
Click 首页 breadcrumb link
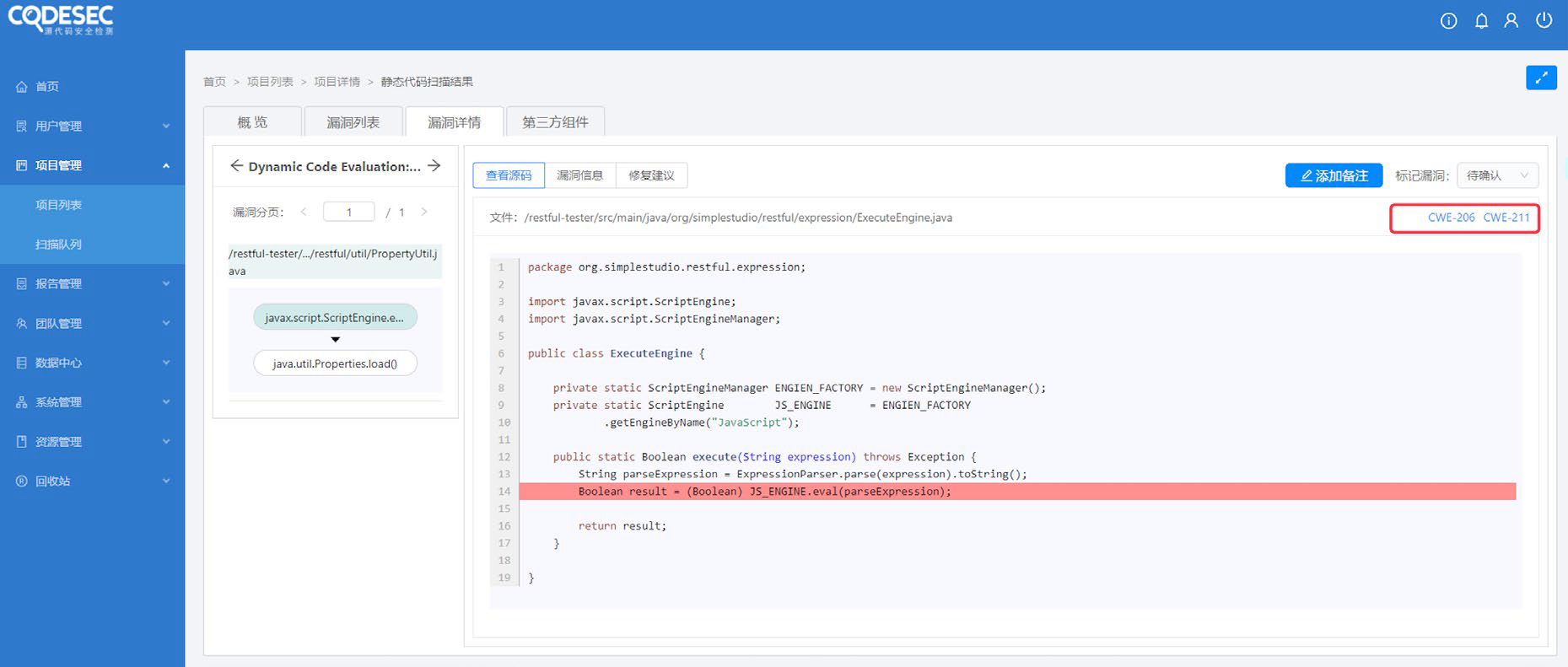click(214, 82)
